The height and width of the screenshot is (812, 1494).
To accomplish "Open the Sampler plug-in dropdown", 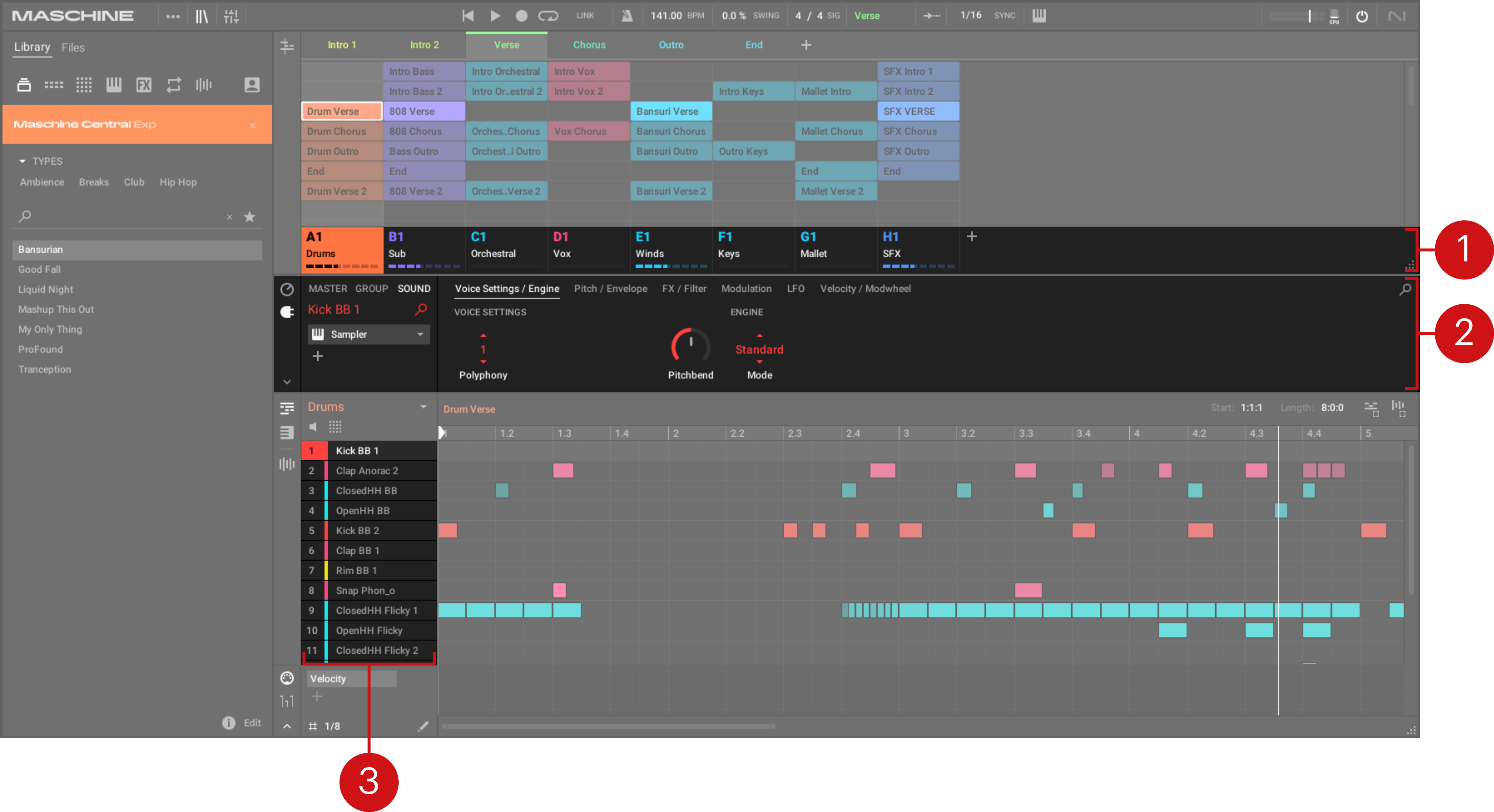I will point(420,335).
